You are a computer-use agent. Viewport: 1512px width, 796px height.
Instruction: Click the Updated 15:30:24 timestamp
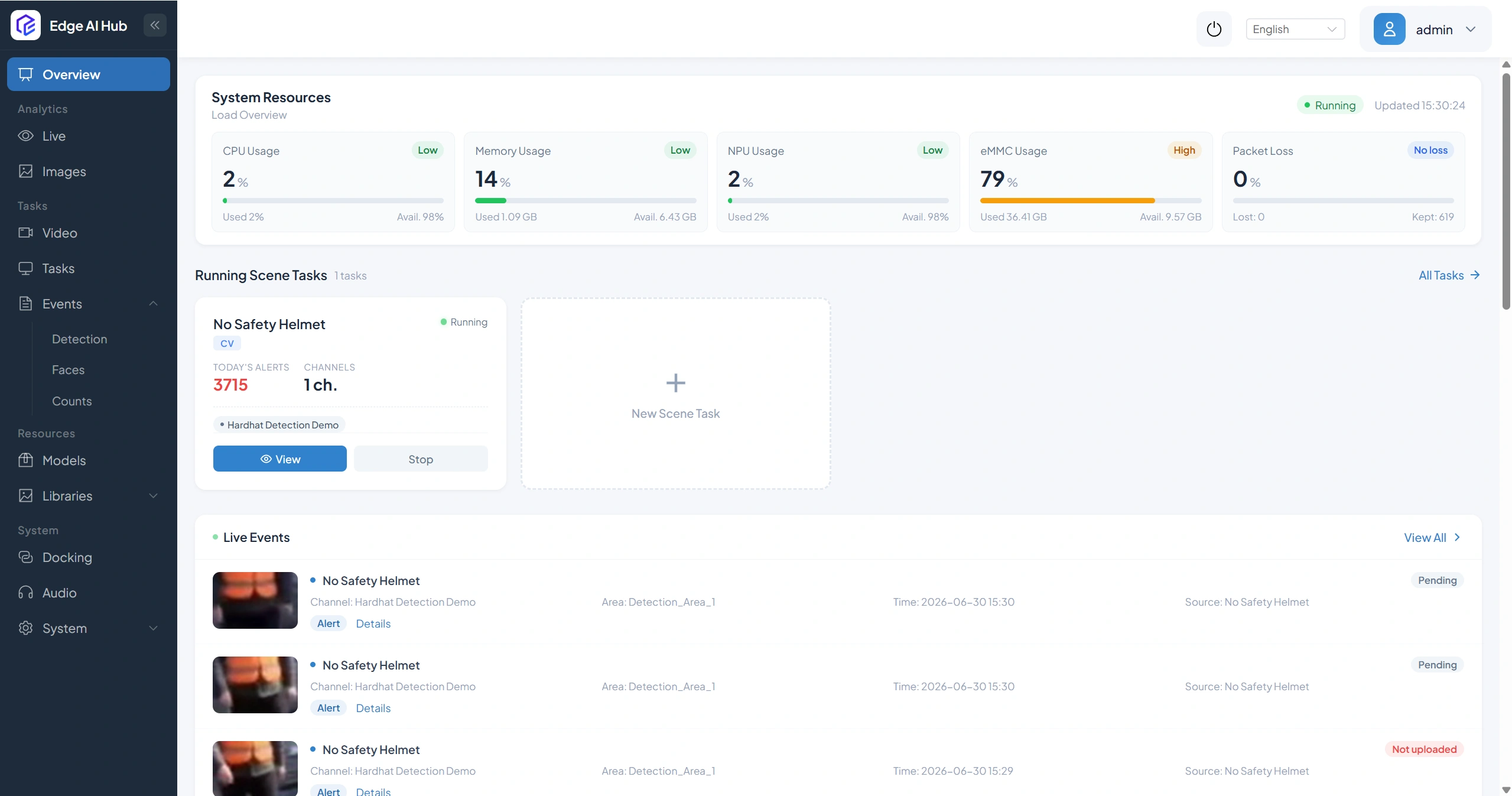[1419, 105]
